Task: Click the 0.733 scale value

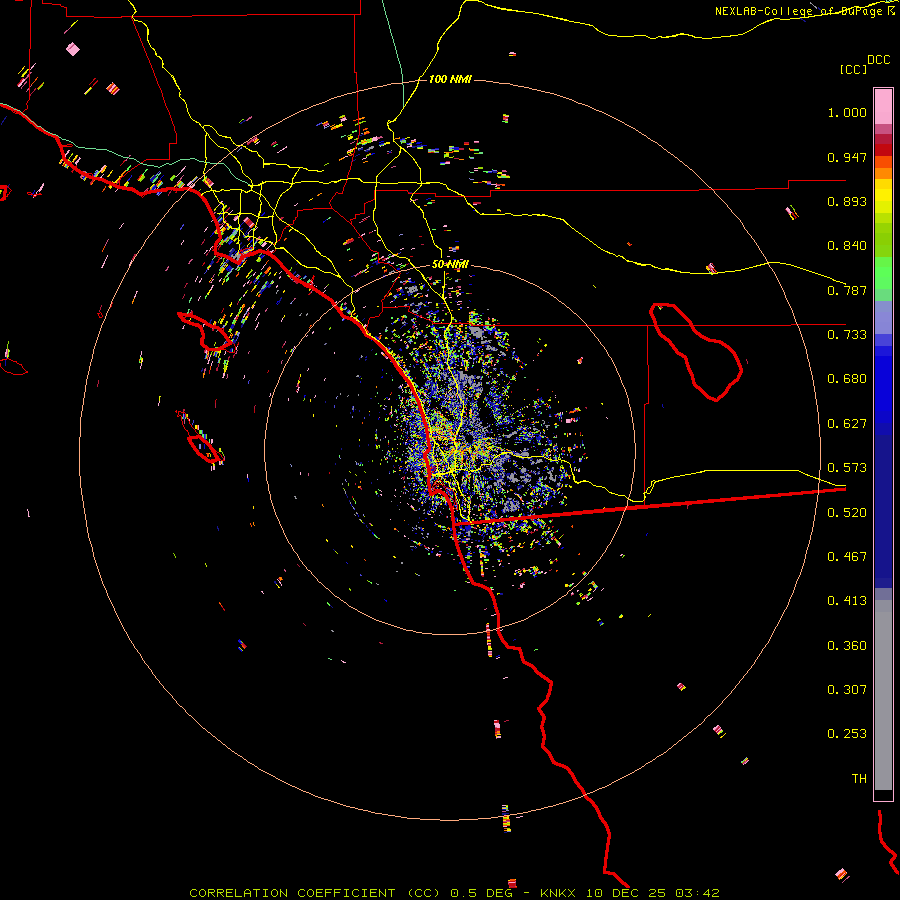Action: tap(847, 335)
